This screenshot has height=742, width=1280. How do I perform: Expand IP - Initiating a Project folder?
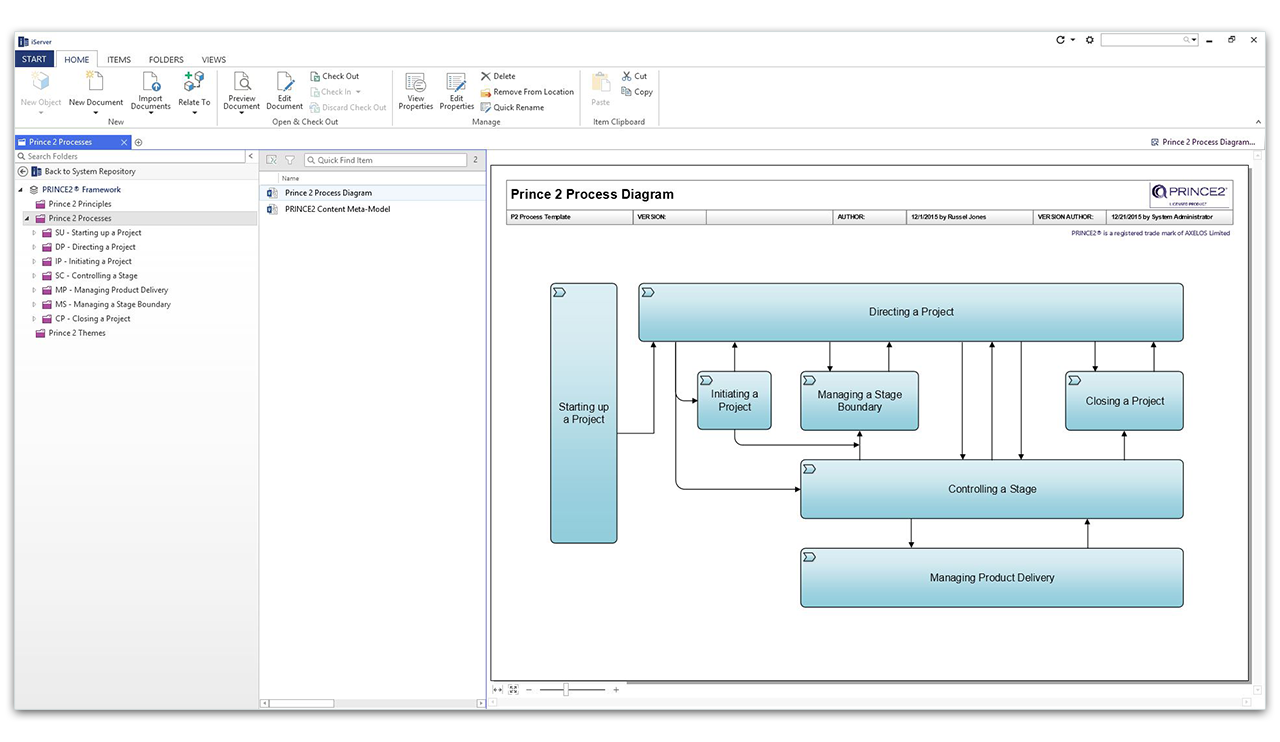[34, 261]
